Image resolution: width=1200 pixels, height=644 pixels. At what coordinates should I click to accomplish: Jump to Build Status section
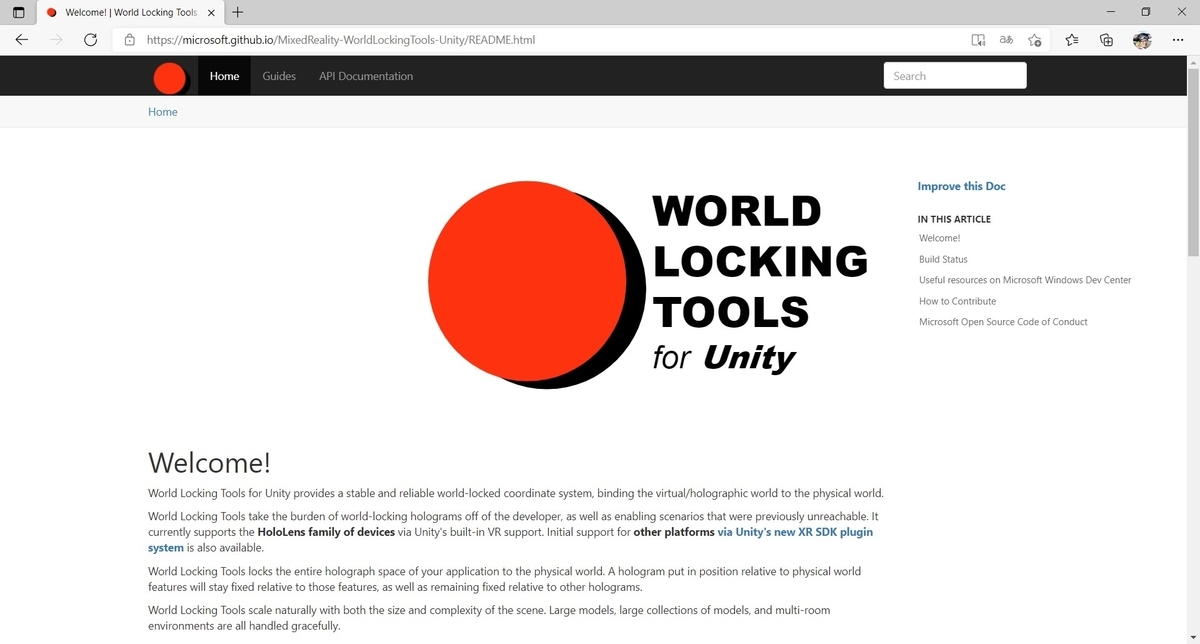click(942, 259)
